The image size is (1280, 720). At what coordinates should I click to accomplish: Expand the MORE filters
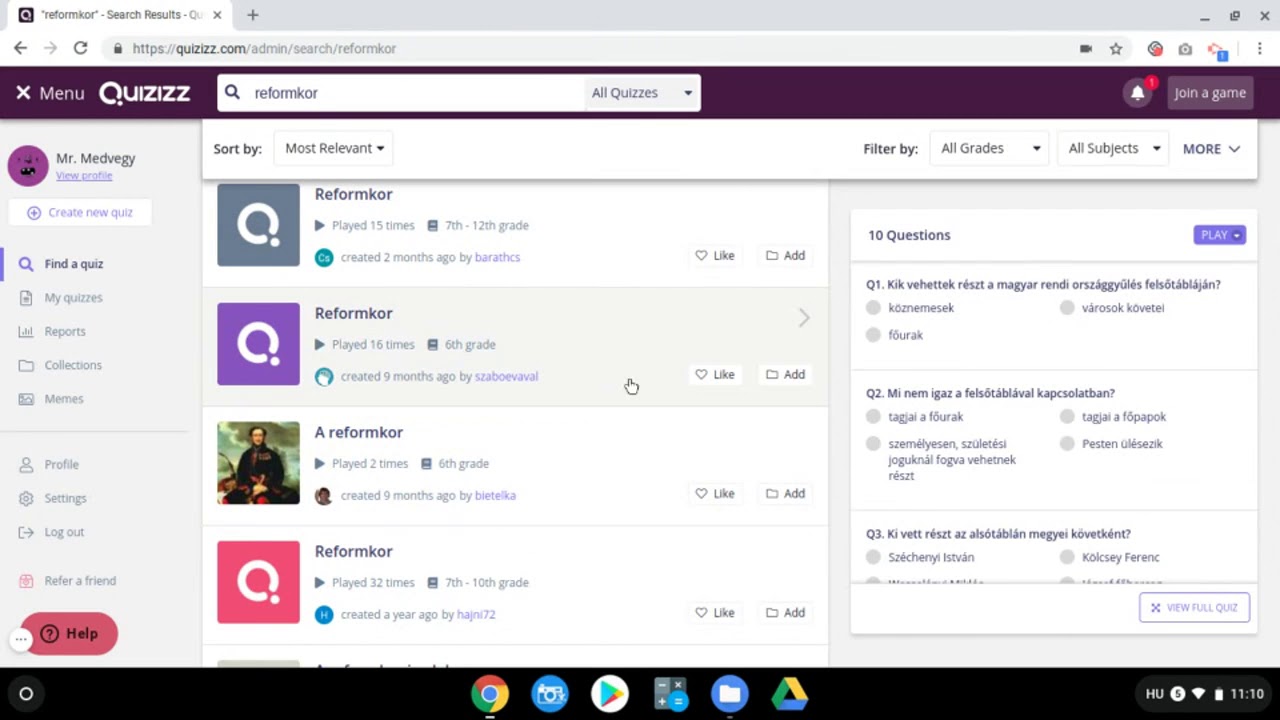tap(1211, 149)
